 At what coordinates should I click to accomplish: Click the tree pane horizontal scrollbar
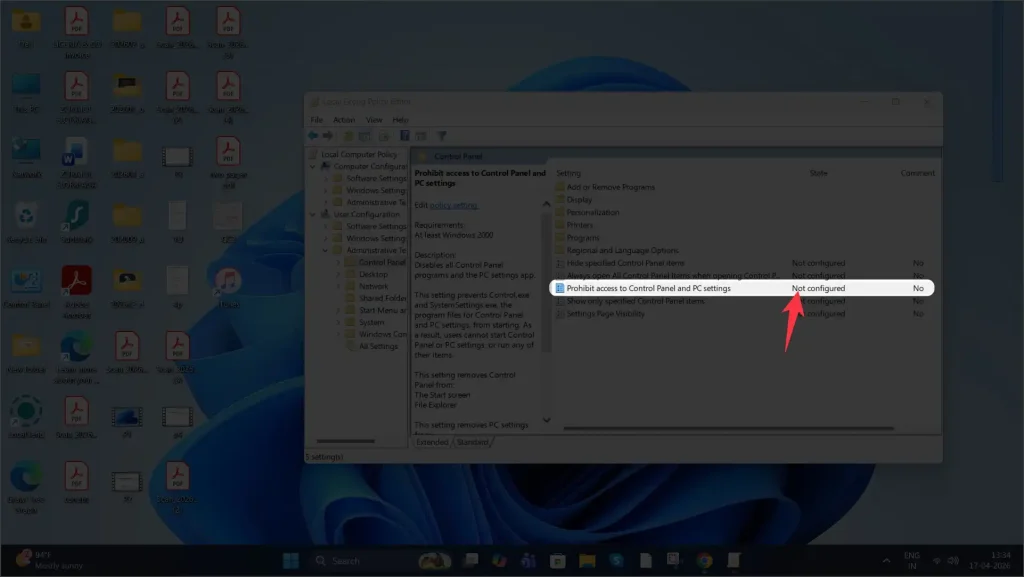345,441
